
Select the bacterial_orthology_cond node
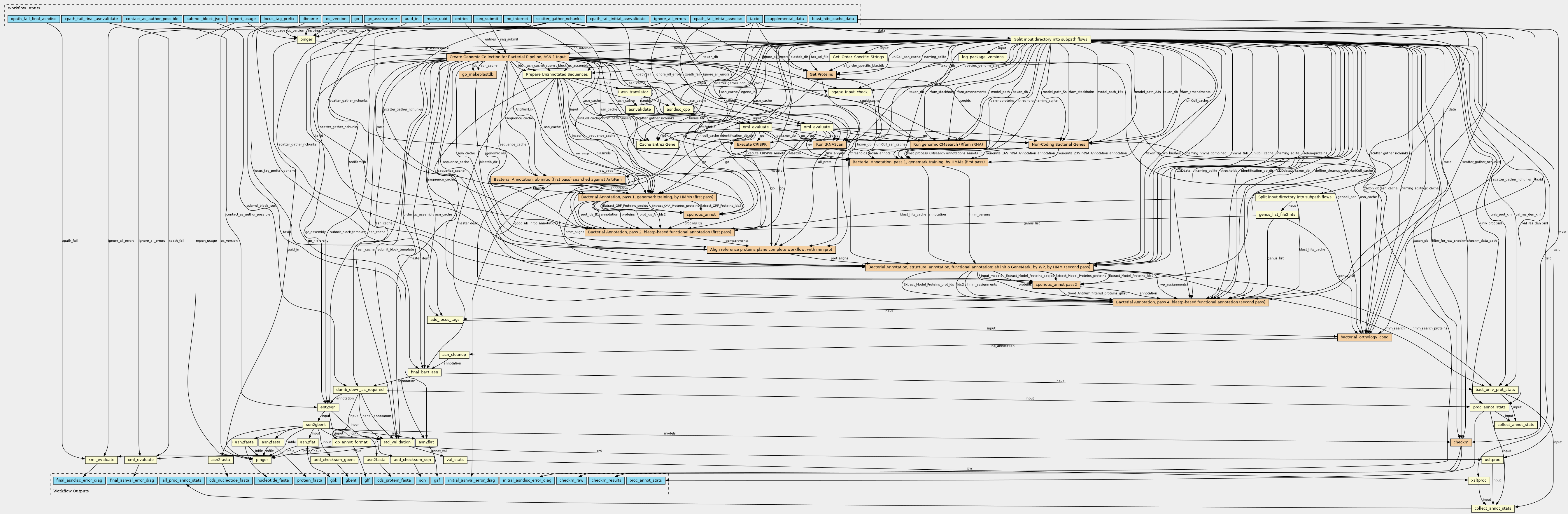pos(1364,337)
